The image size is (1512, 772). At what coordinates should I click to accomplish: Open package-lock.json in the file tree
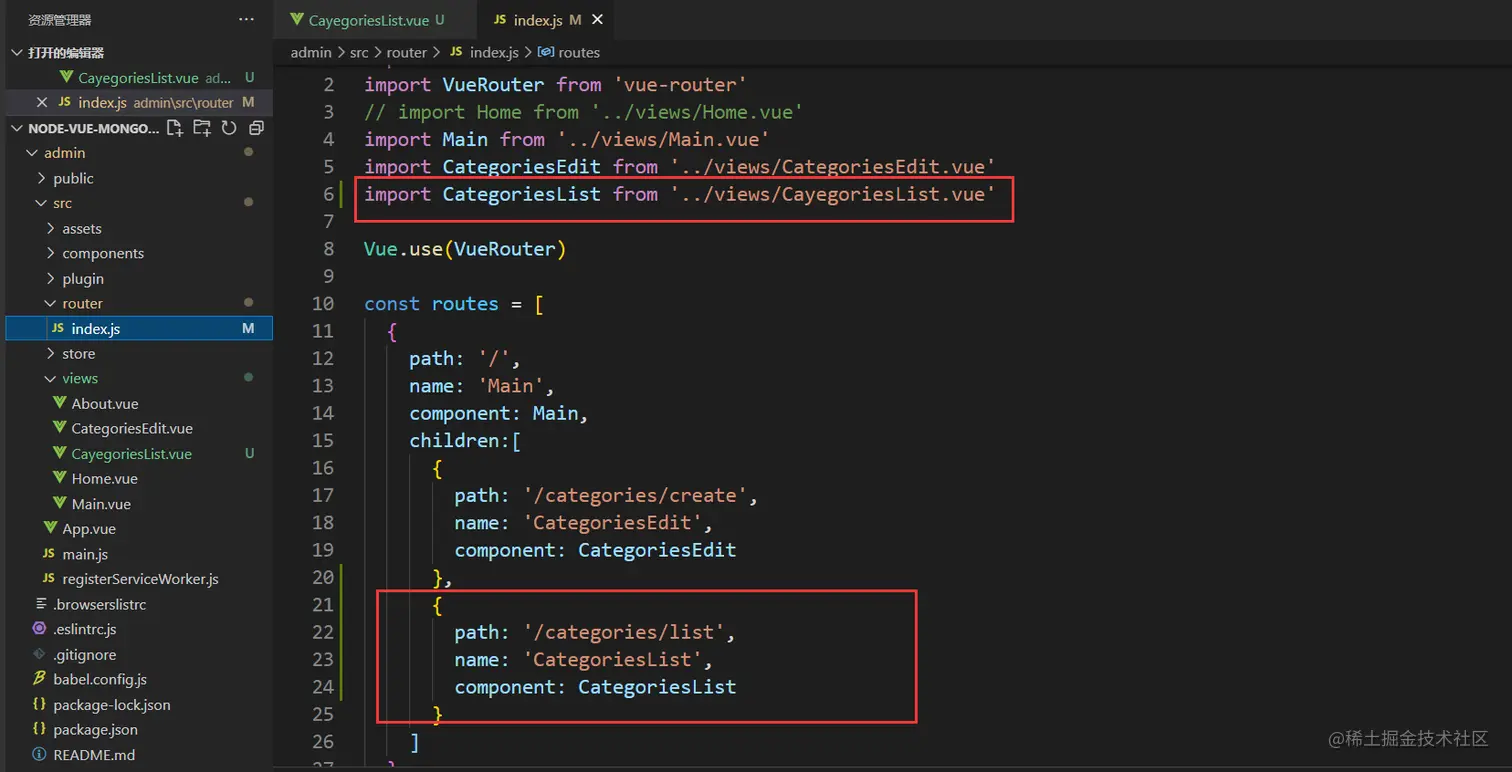[x=139, y=704]
